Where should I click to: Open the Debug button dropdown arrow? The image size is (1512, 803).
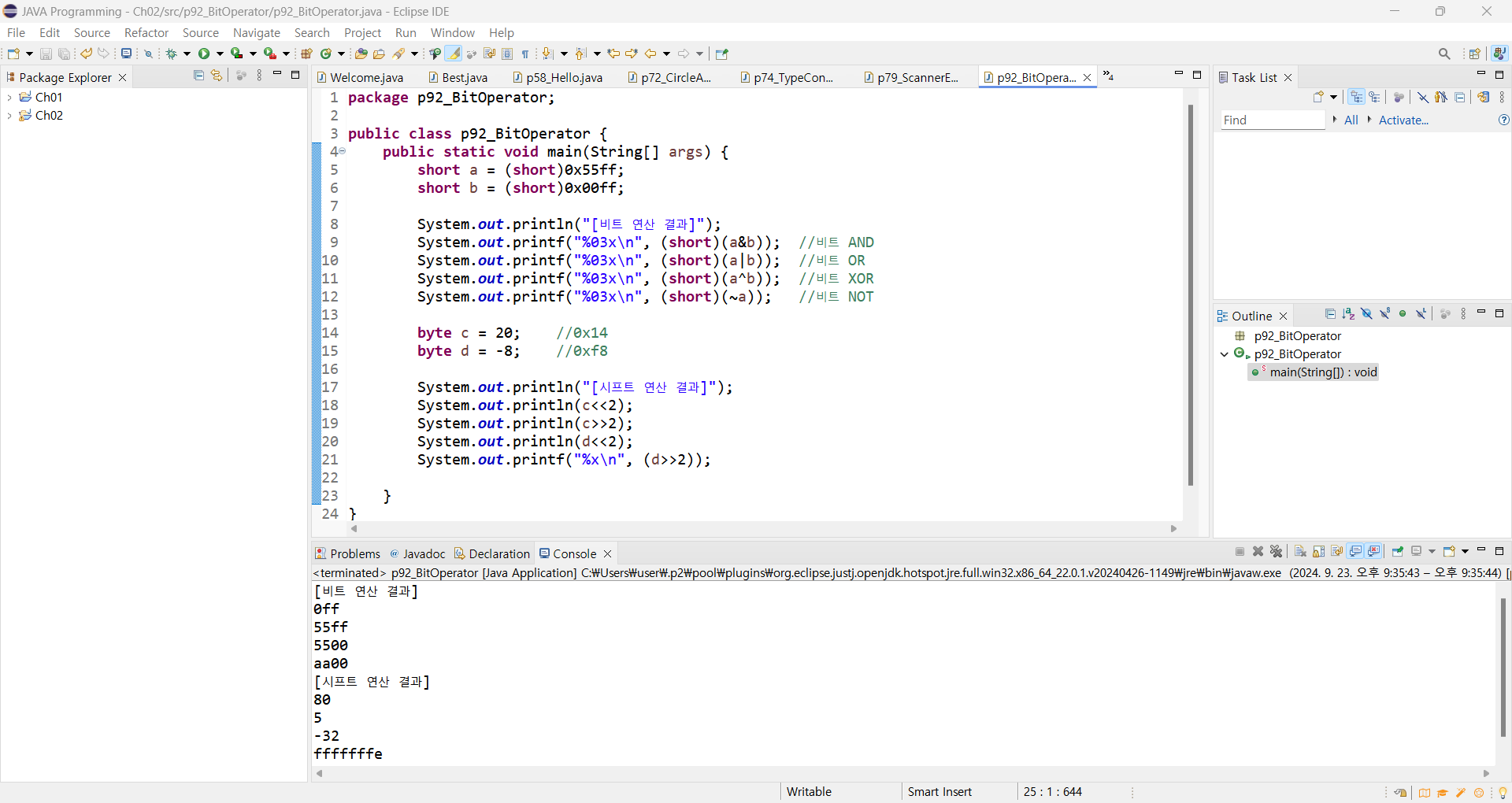coord(187,54)
